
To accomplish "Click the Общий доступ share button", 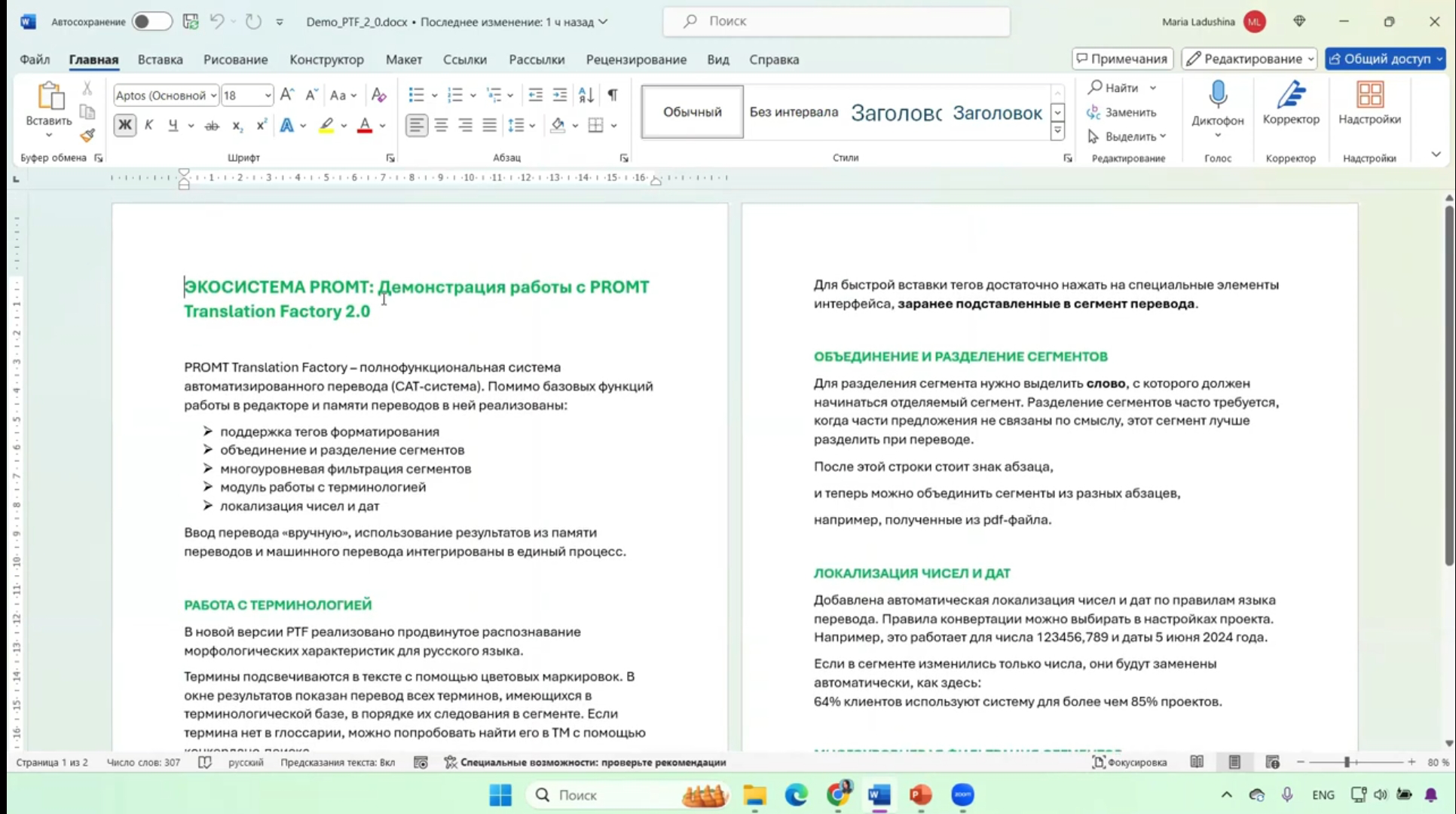I will click(x=1380, y=59).
